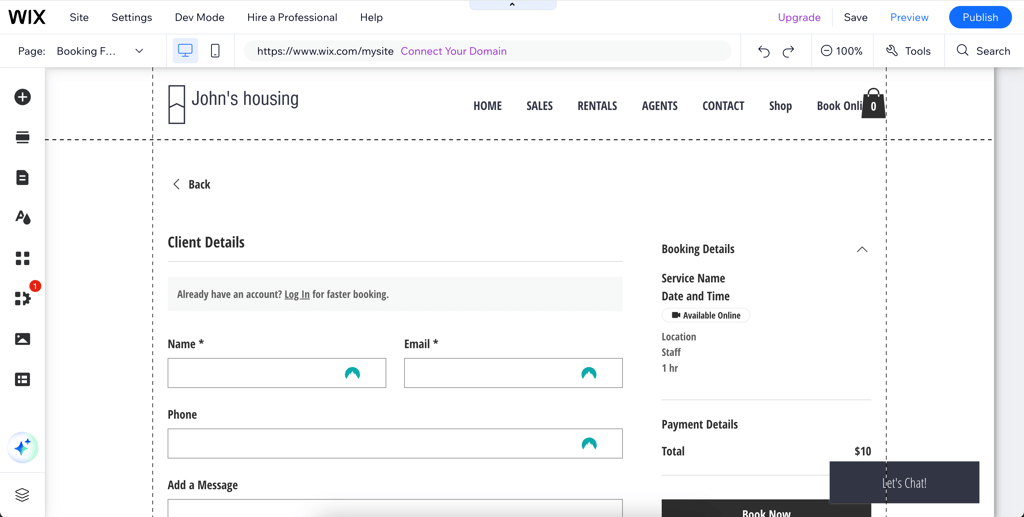This screenshot has width=1024, height=517.
Task: Click the Upgrade link
Action: point(799,18)
